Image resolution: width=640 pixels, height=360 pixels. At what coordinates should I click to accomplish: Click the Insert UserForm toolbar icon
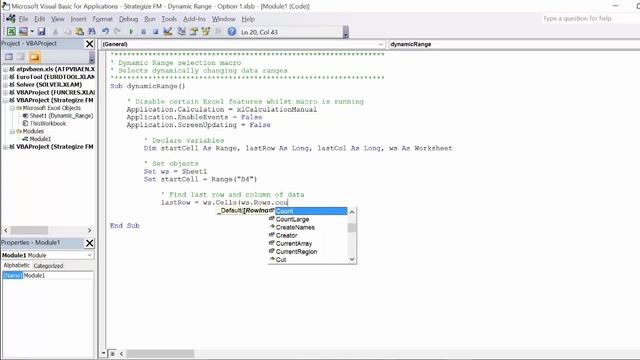tap(23, 31)
